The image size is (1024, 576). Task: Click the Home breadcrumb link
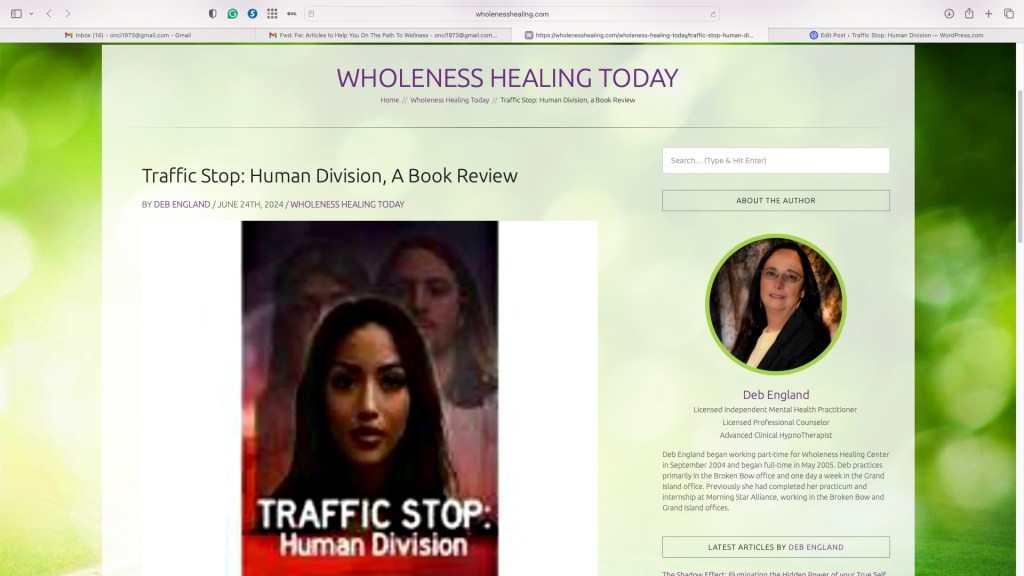click(x=389, y=100)
